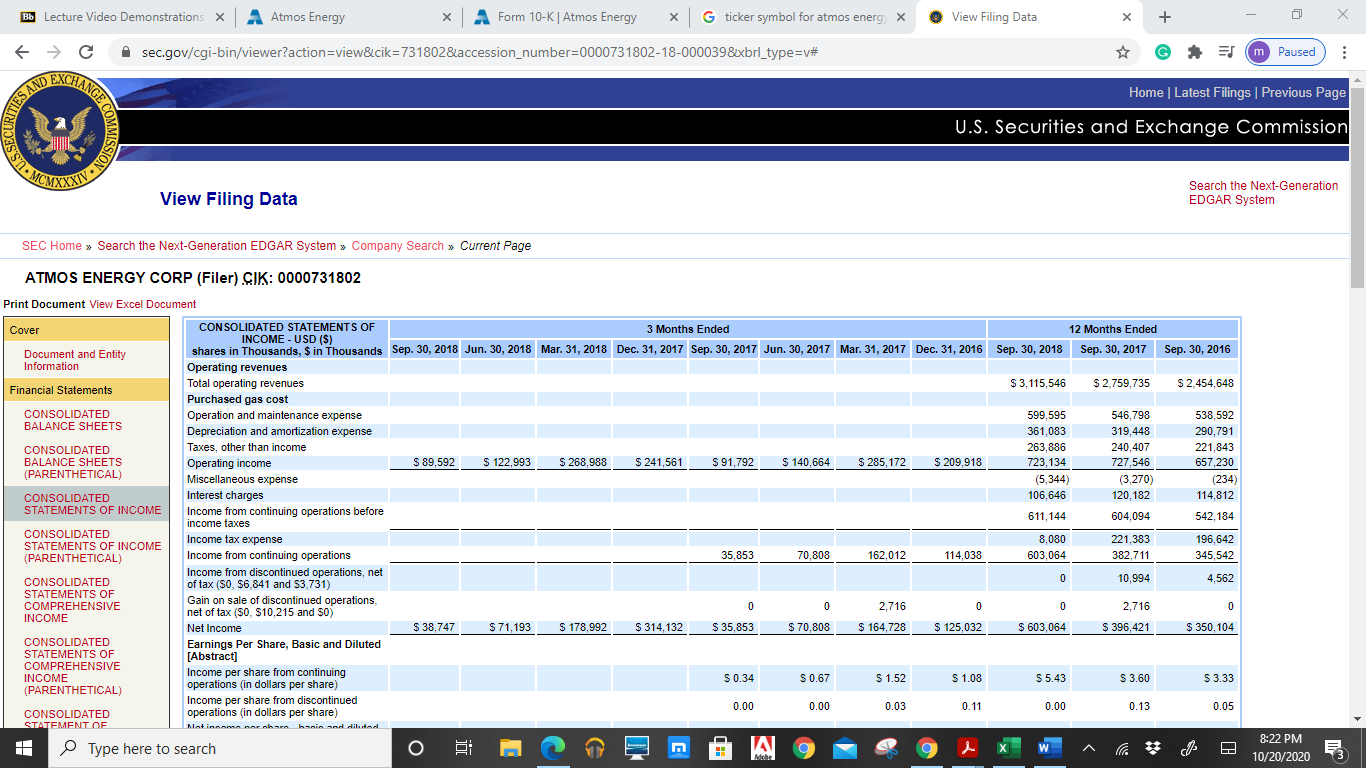Open Adobe Acrobat from the taskbar
The width and height of the screenshot is (1366, 768).
tap(965, 747)
